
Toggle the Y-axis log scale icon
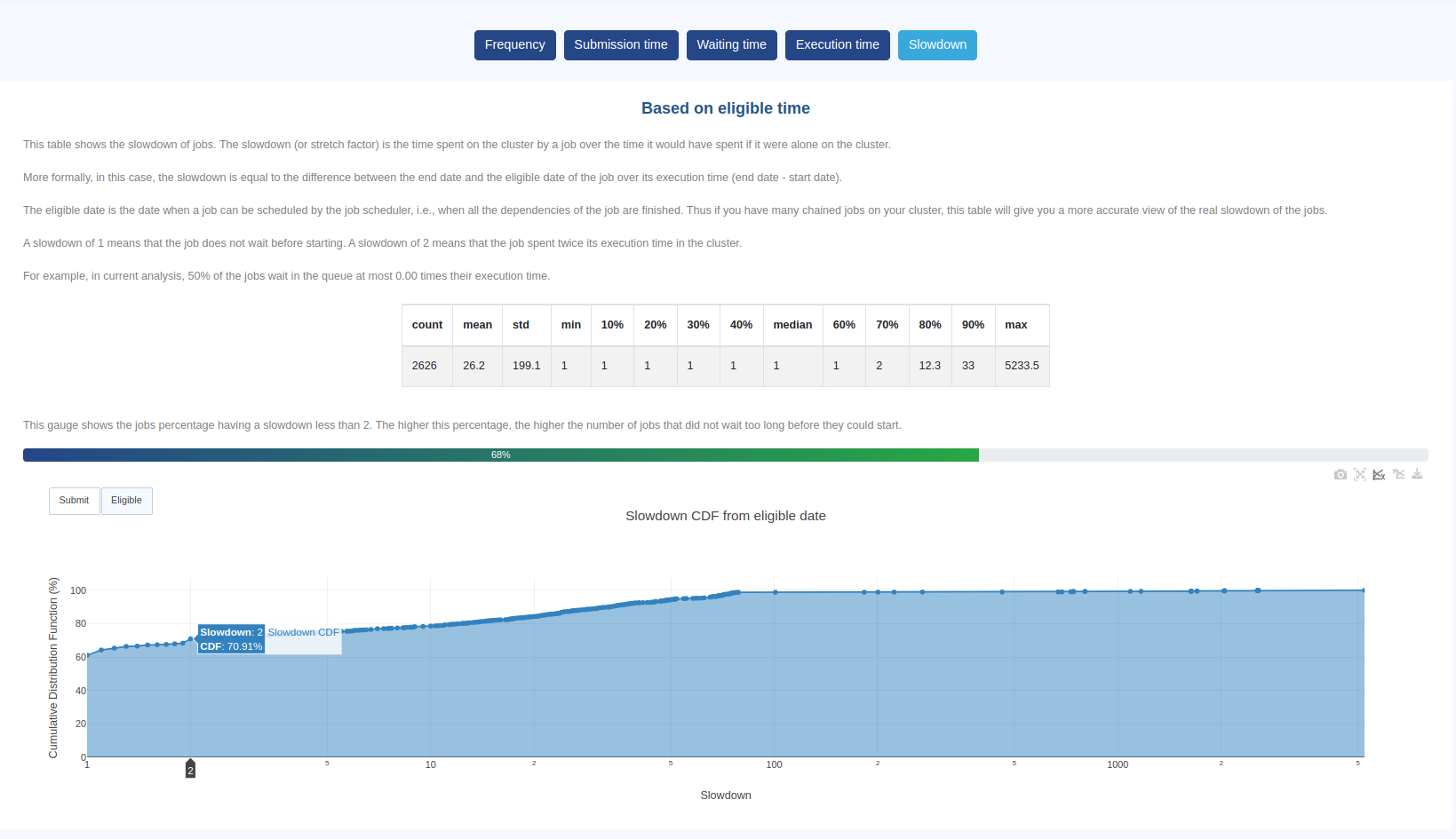coord(1398,475)
